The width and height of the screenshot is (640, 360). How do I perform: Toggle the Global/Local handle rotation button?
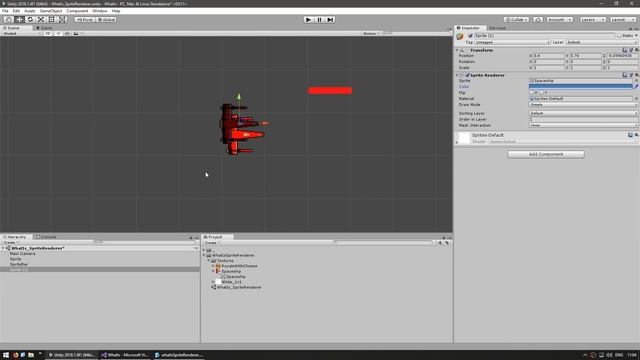(107, 20)
